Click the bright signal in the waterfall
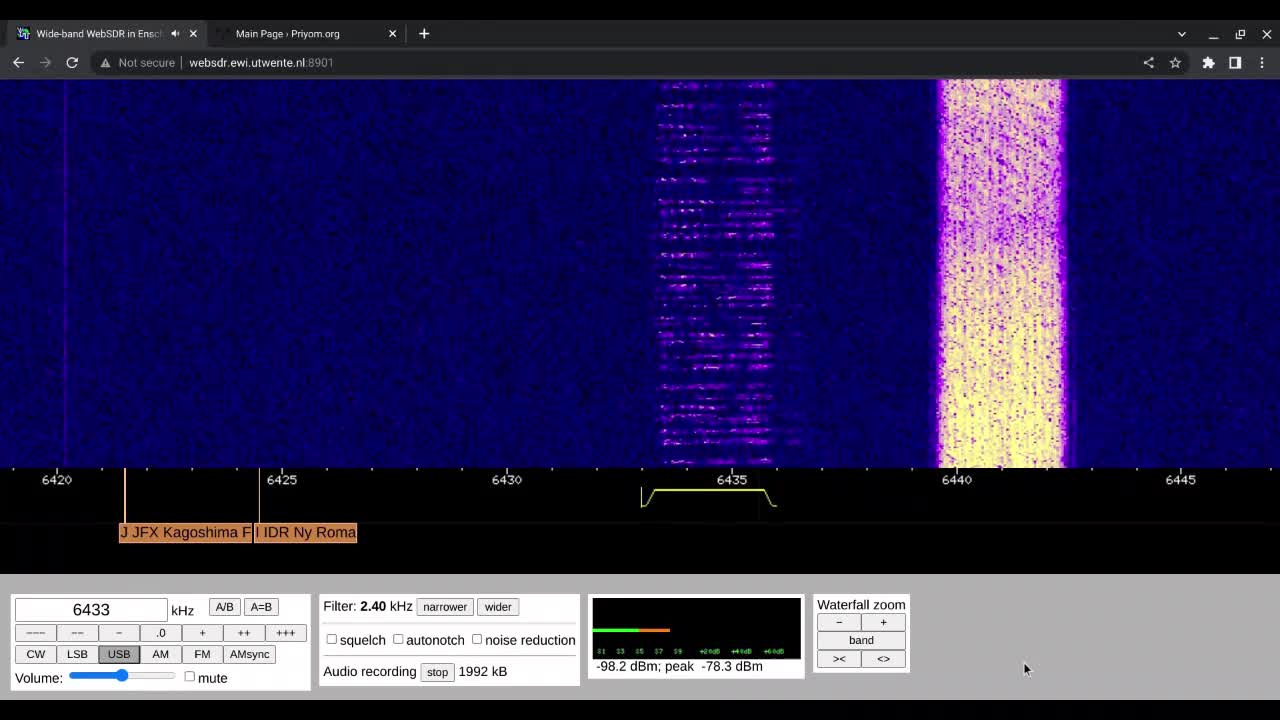 pos(1001,273)
